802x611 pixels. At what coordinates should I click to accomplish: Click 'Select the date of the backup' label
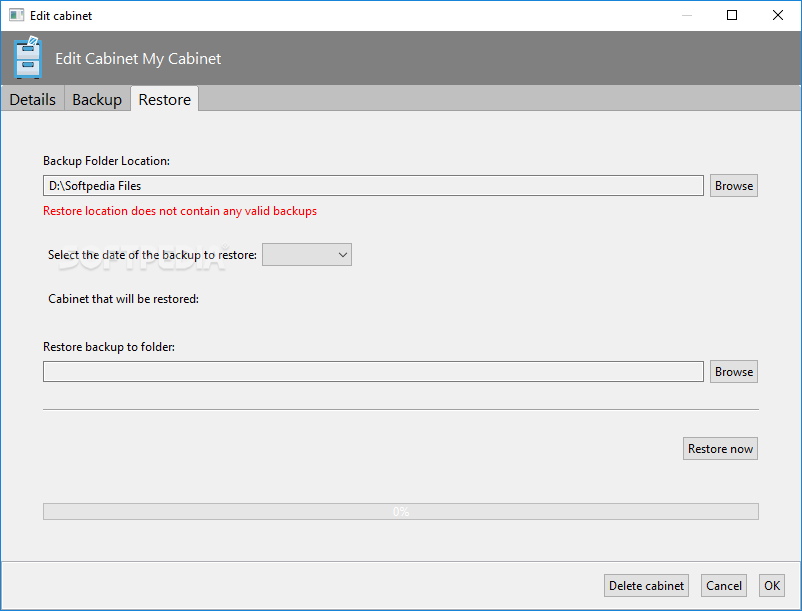click(x=152, y=255)
